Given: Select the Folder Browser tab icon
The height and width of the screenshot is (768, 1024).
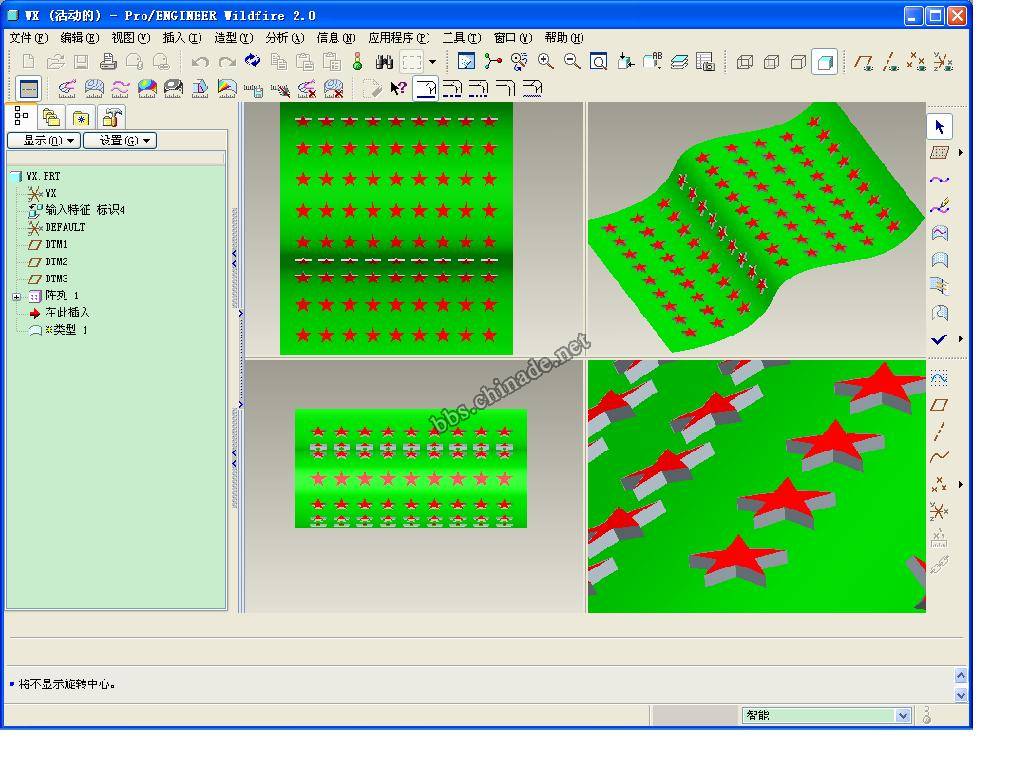Looking at the screenshot, I should [x=51, y=118].
